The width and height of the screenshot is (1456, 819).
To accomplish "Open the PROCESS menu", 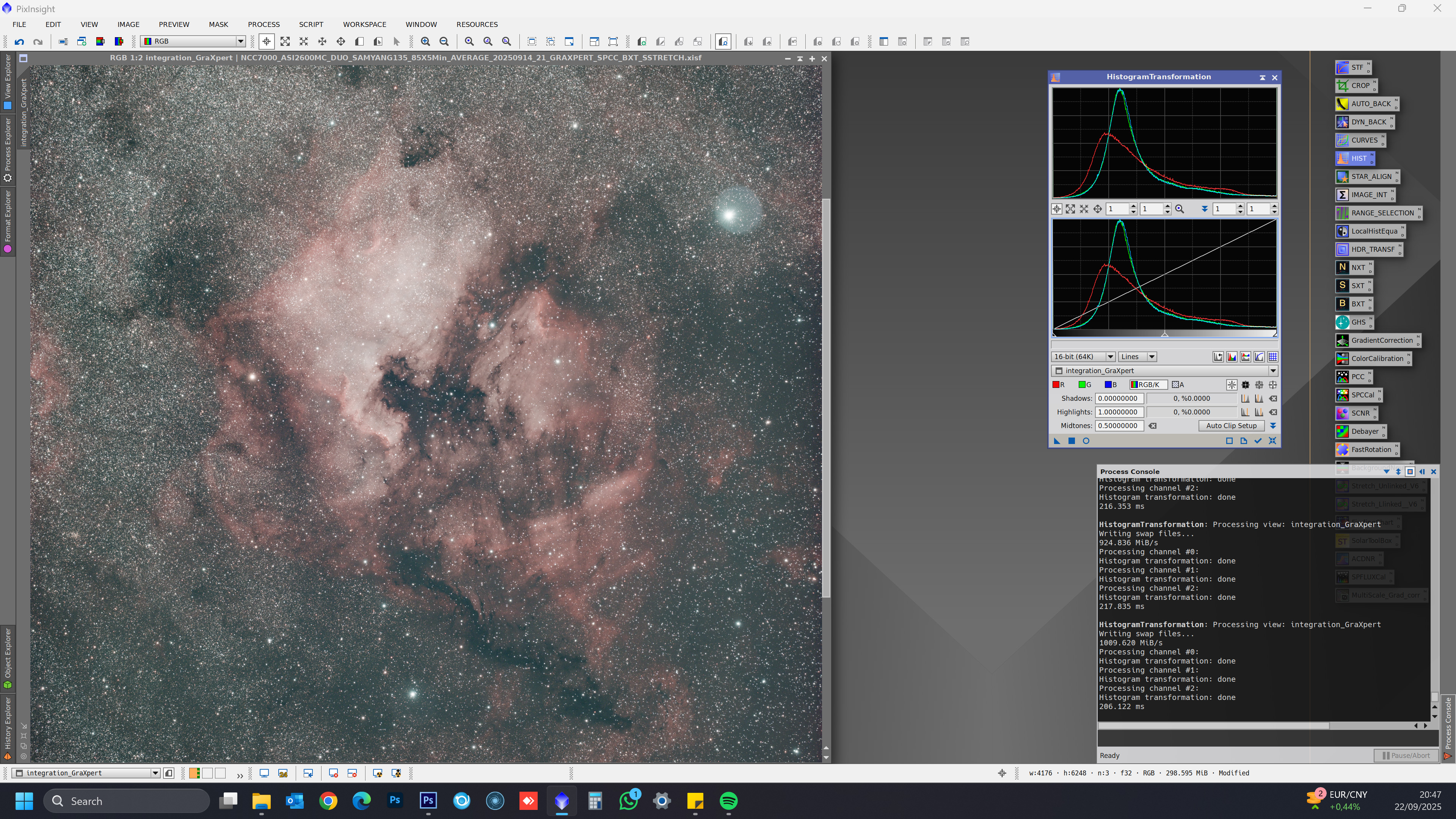I will click(264, 24).
